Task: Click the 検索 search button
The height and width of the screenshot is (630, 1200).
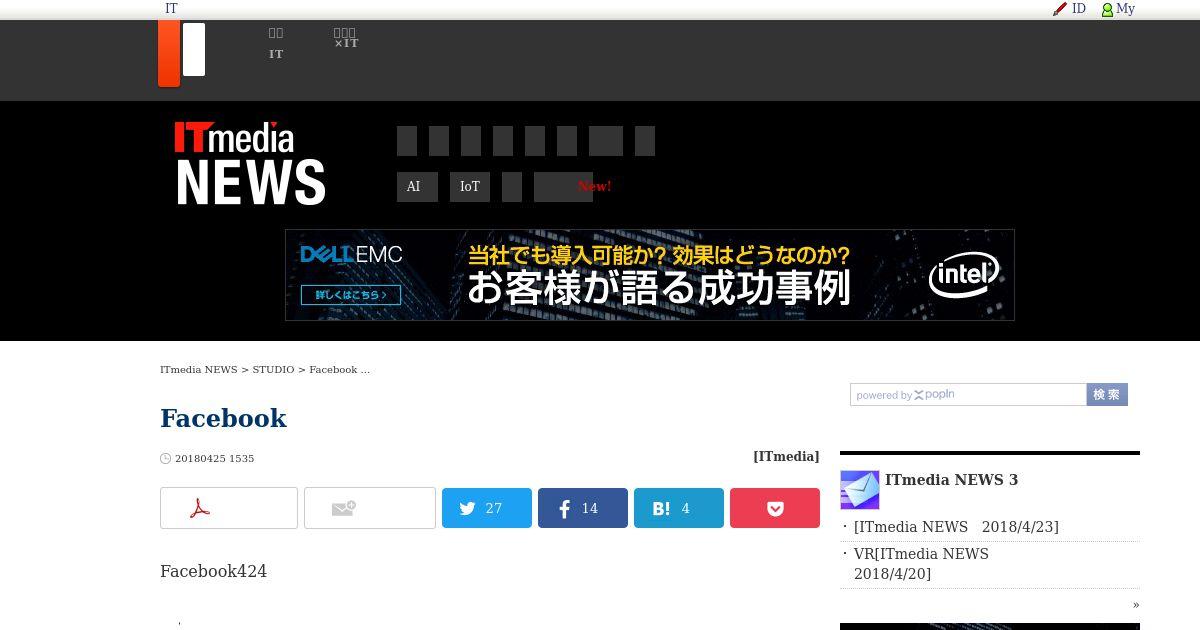Action: point(1107,395)
